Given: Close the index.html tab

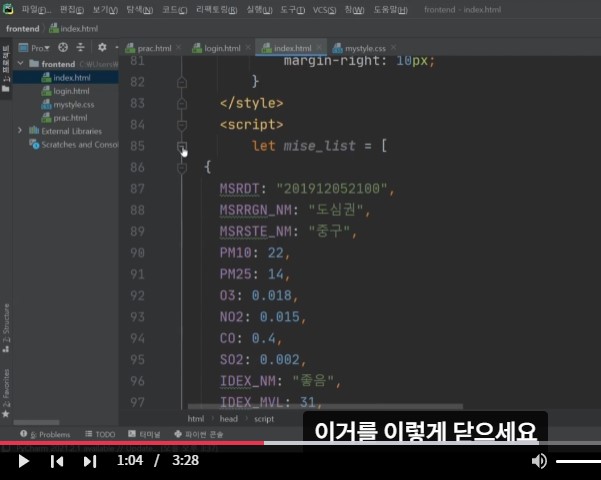Looking at the screenshot, I should pyautogui.click(x=319, y=48).
